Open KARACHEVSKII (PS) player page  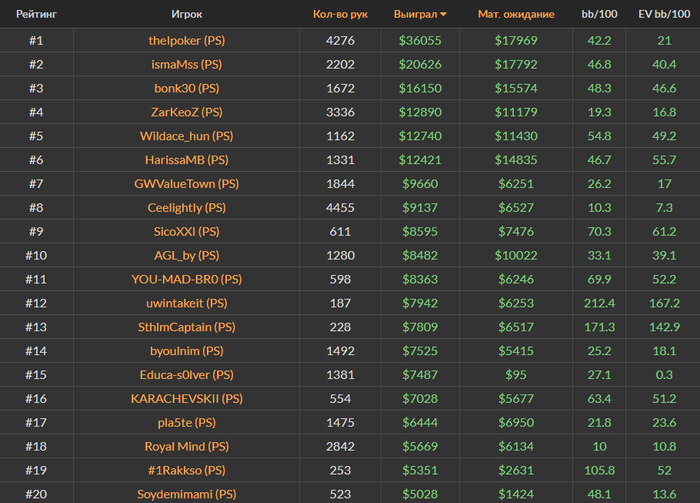point(187,399)
